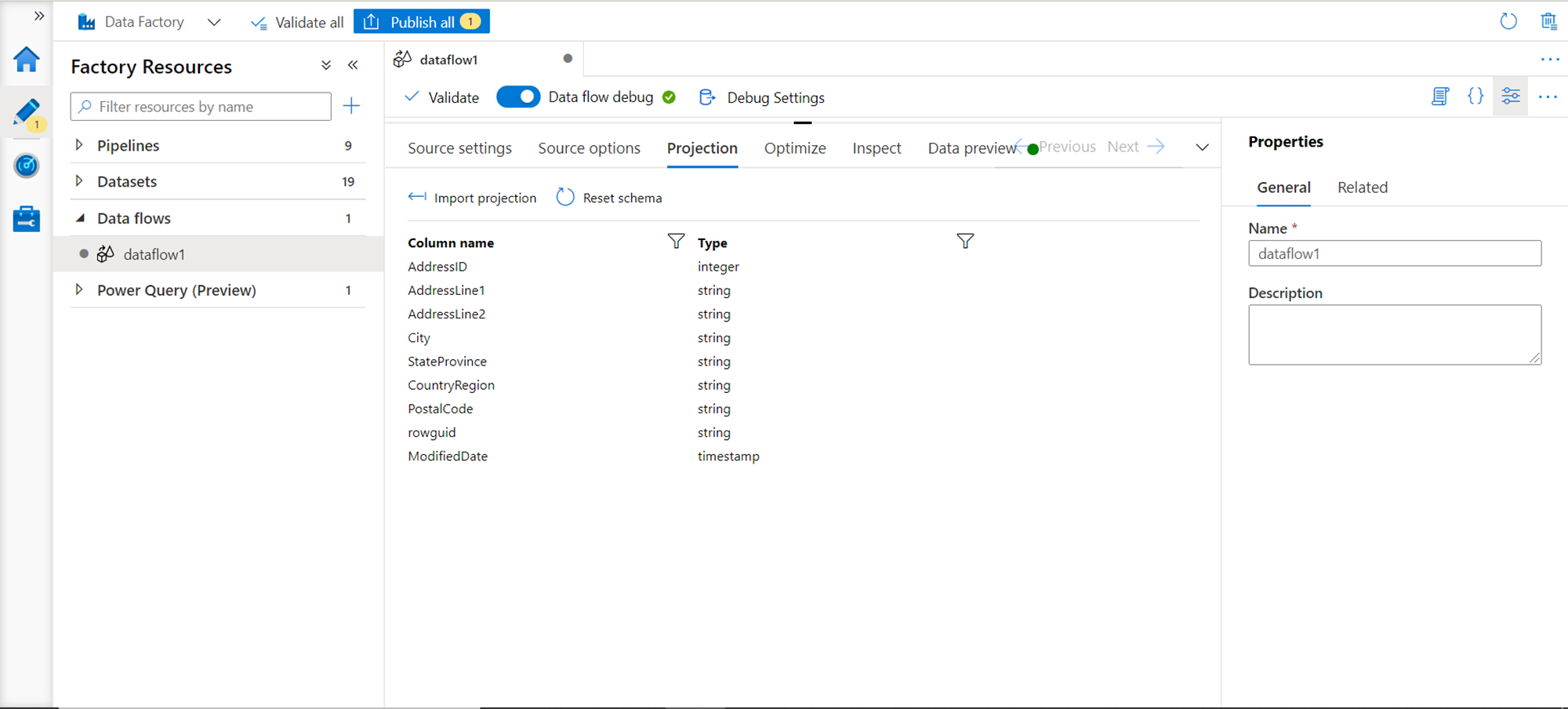Screen dimensions: 1568x709
Task: Close dataflow1 tab via unsaved dot
Action: 568,59
